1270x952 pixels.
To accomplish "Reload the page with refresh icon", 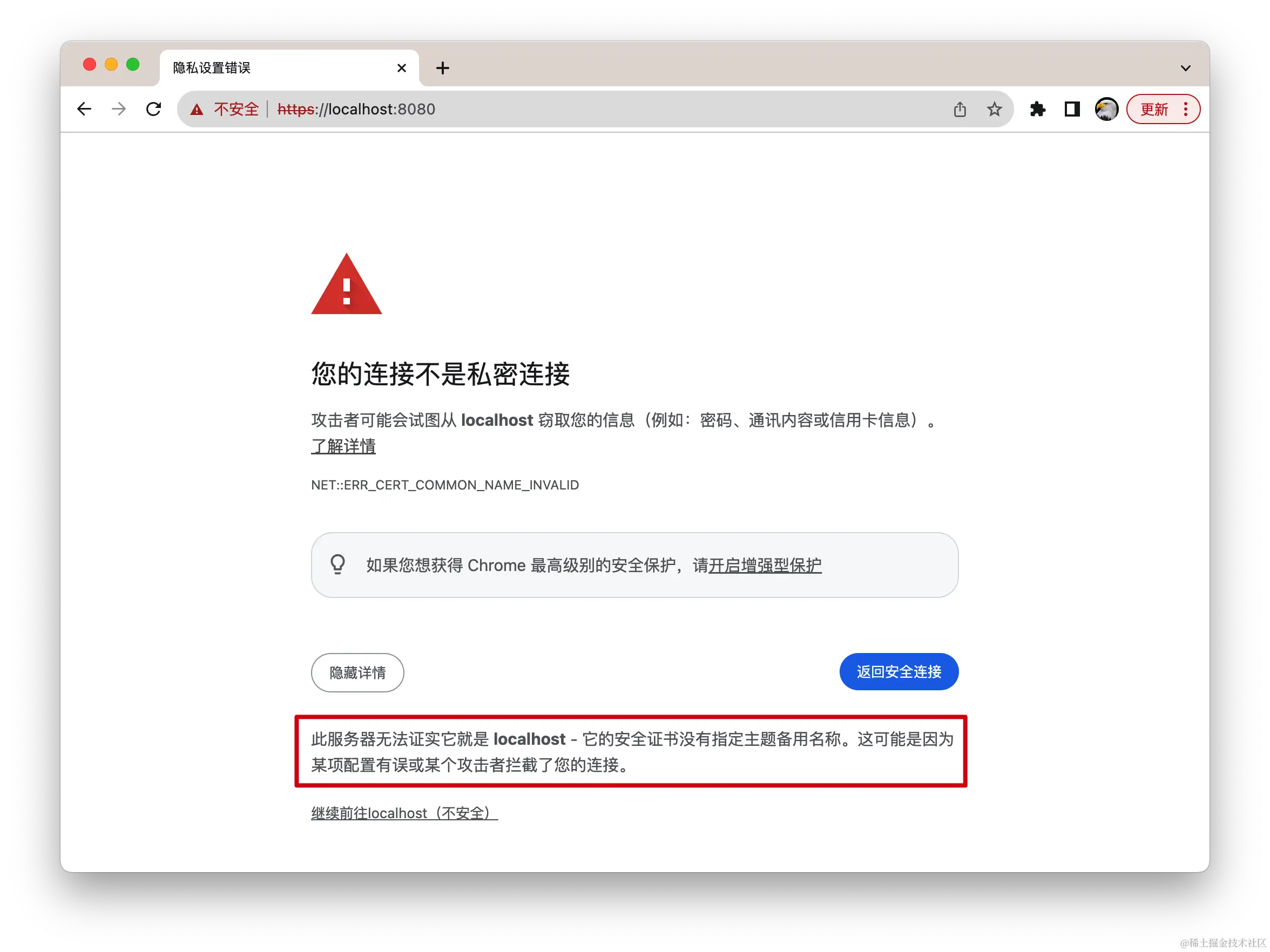I will pyautogui.click(x=153, y=109).
